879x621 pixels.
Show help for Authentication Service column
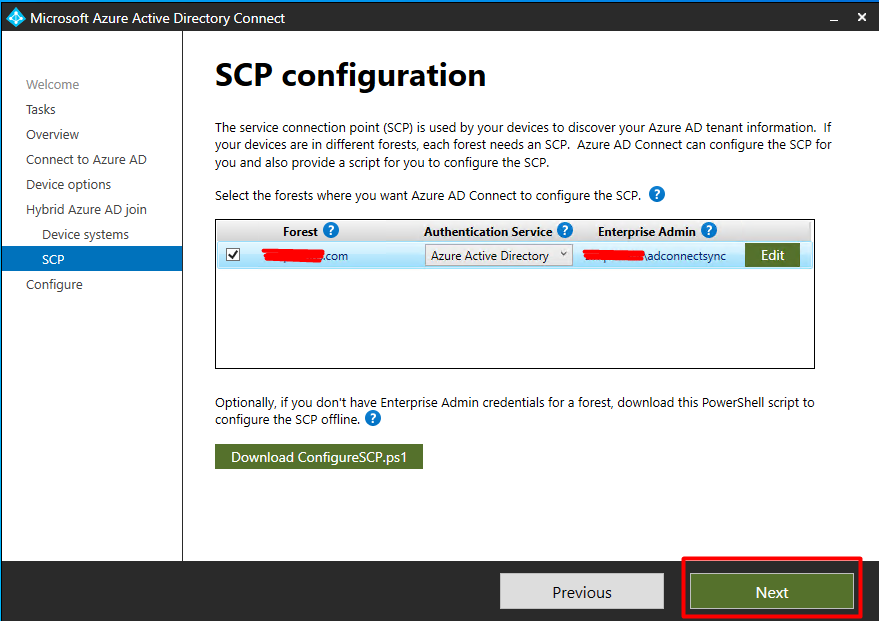(x=565, y=230)
